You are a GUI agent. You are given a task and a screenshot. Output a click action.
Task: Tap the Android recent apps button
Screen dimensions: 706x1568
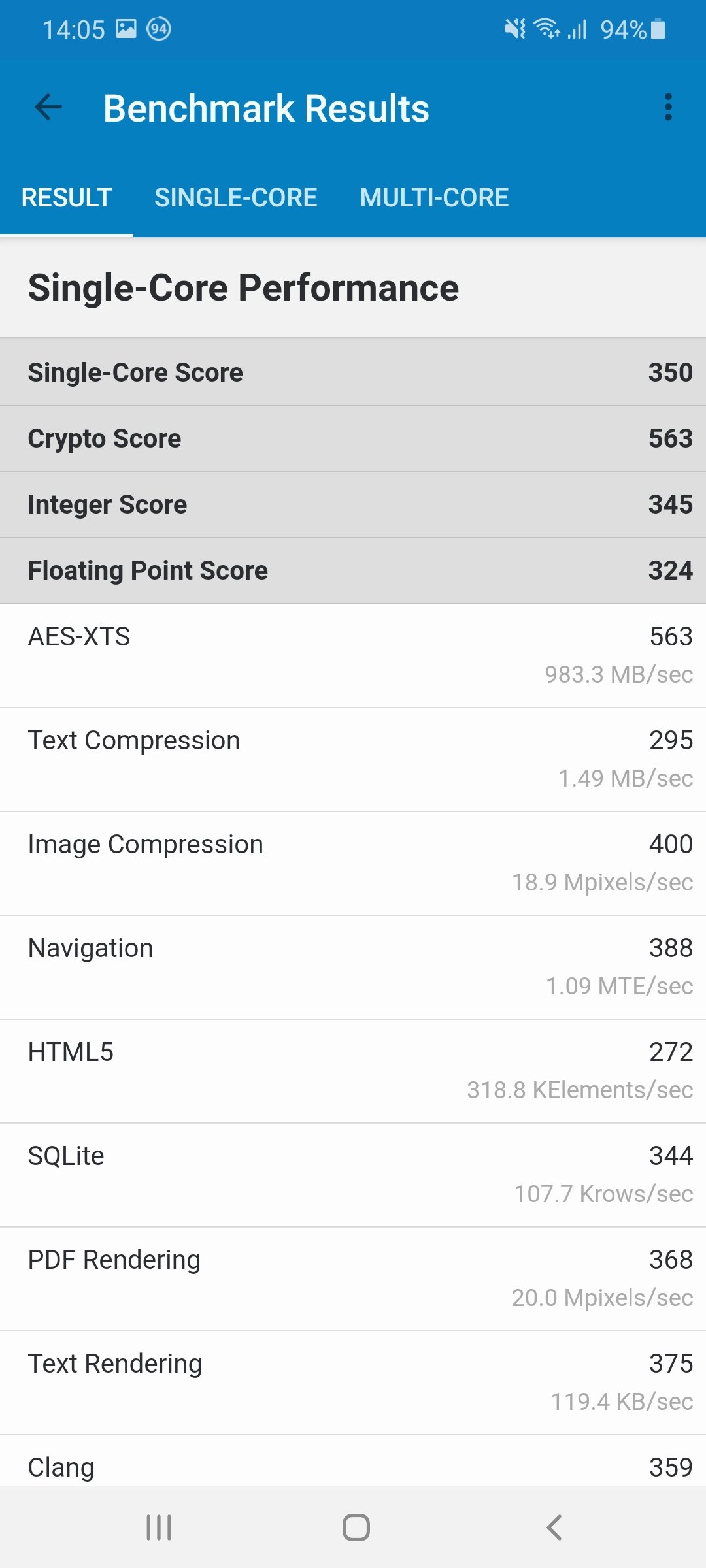click(159, 1527)
